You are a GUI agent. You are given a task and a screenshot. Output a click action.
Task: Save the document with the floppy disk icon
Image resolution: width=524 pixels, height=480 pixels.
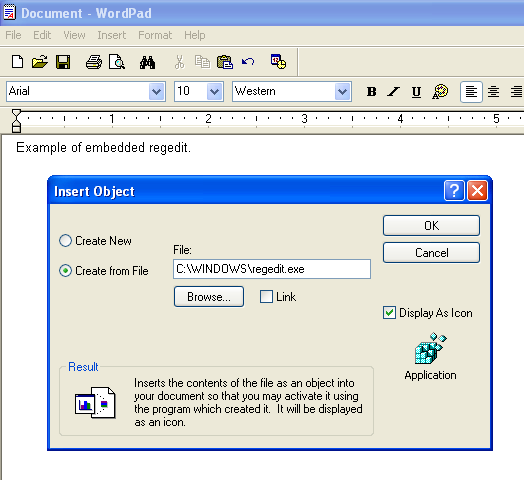(x=63, y=62)
